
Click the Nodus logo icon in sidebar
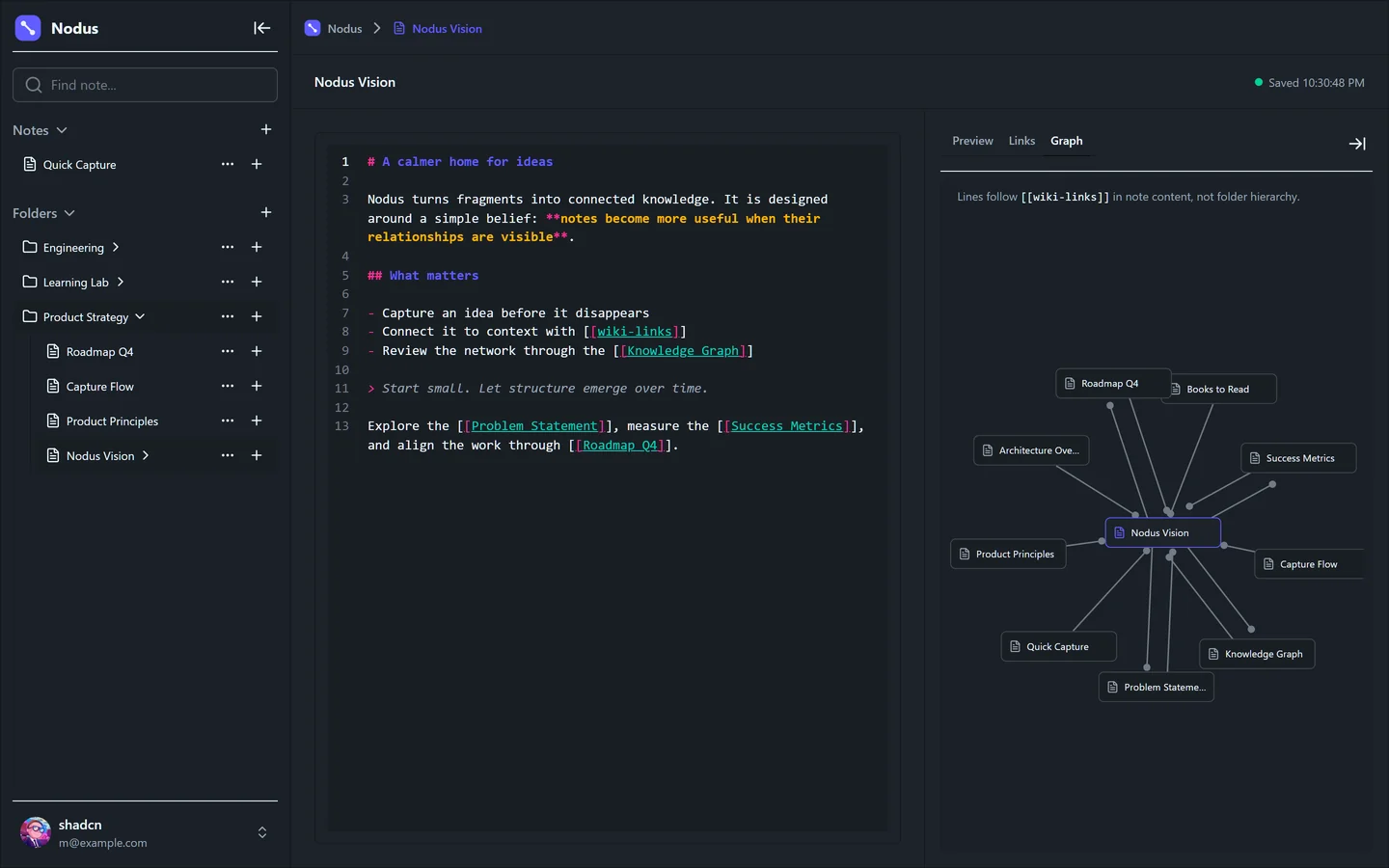pos(28,28)
